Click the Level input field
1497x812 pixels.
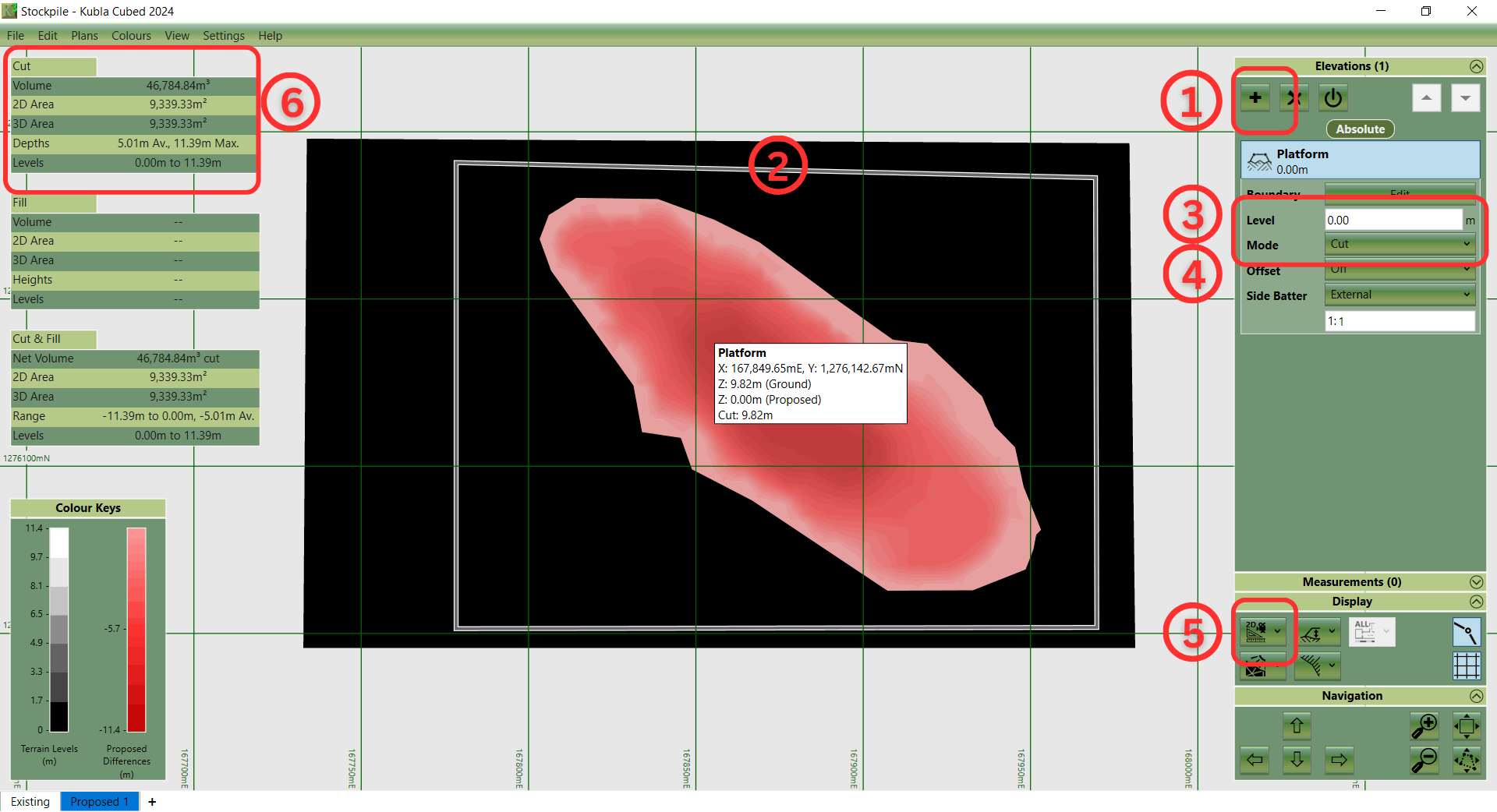click(x=1393, y=221)
